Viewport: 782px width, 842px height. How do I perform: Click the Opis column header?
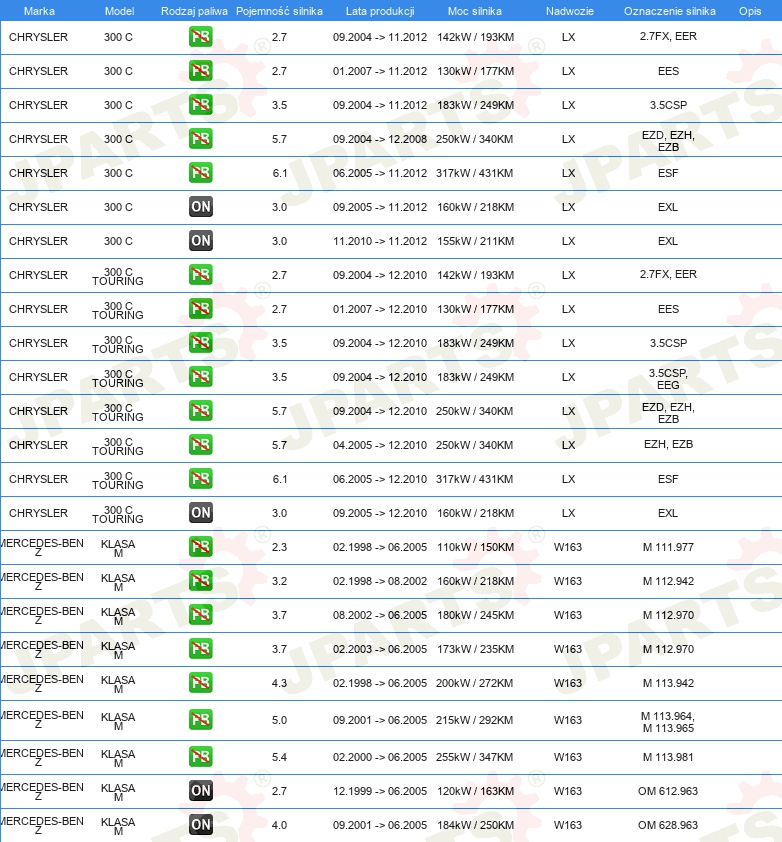click(x=750, y=11)
